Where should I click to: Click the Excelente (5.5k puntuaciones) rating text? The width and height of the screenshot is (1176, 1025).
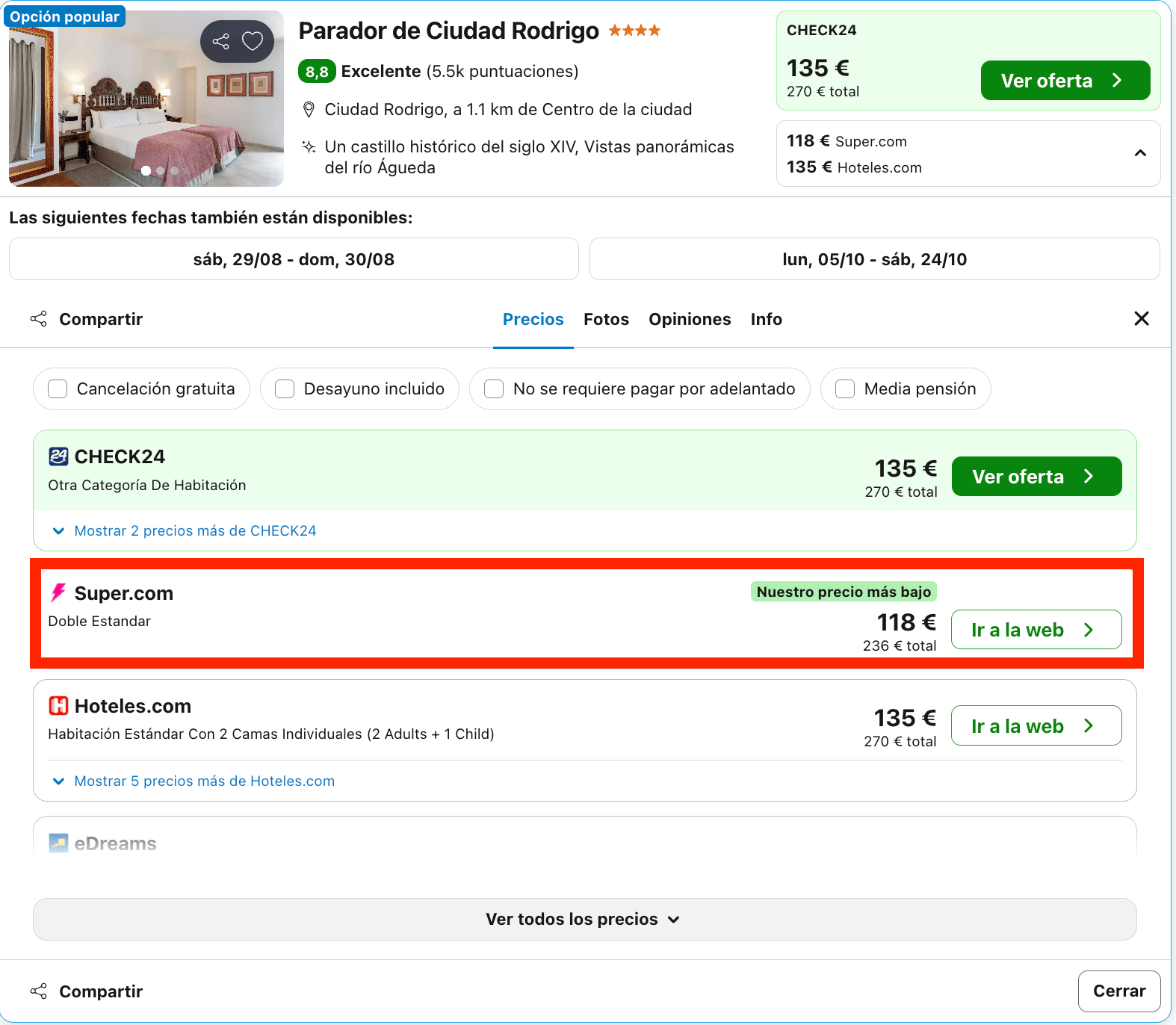(x=459, y=72)
